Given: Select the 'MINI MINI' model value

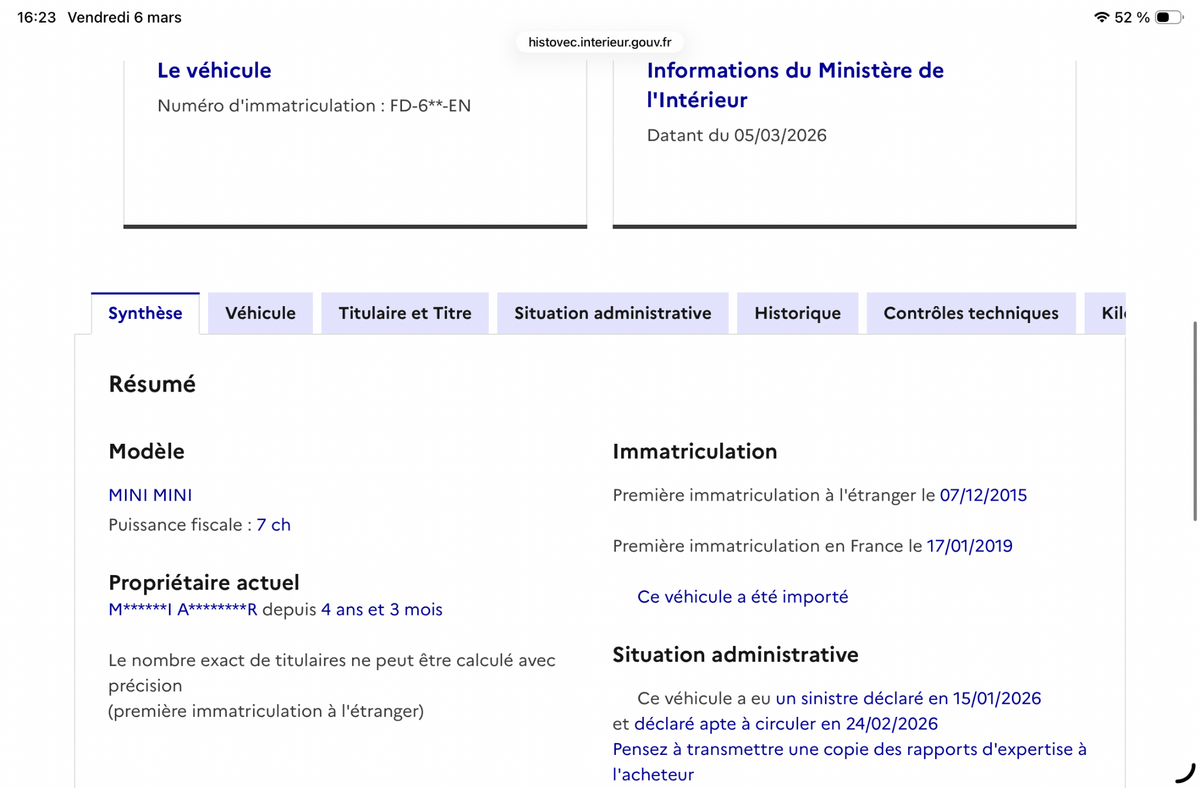Looking at the screenshot, I should 150,495.
